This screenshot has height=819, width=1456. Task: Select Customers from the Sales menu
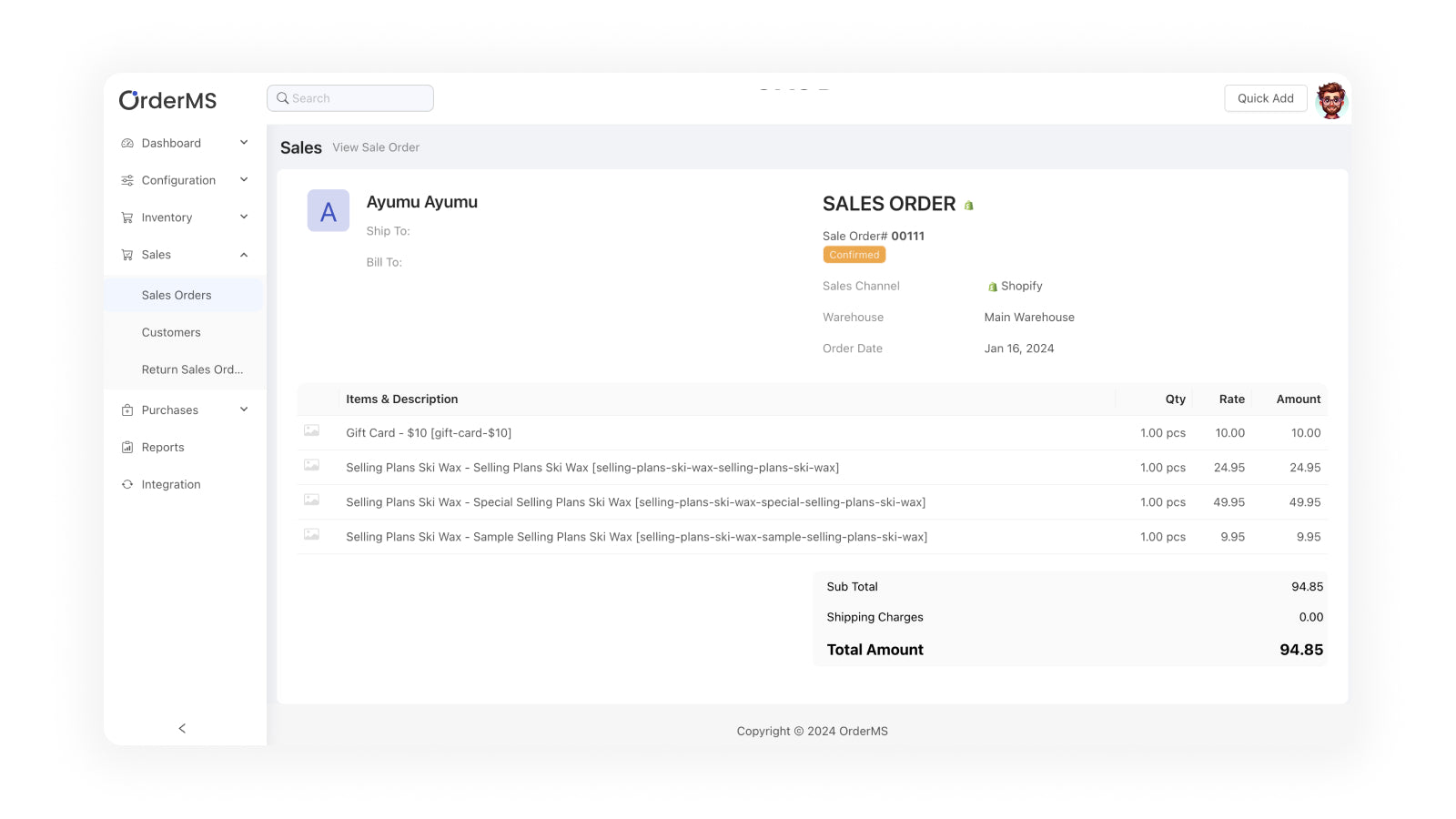point(171,332)
